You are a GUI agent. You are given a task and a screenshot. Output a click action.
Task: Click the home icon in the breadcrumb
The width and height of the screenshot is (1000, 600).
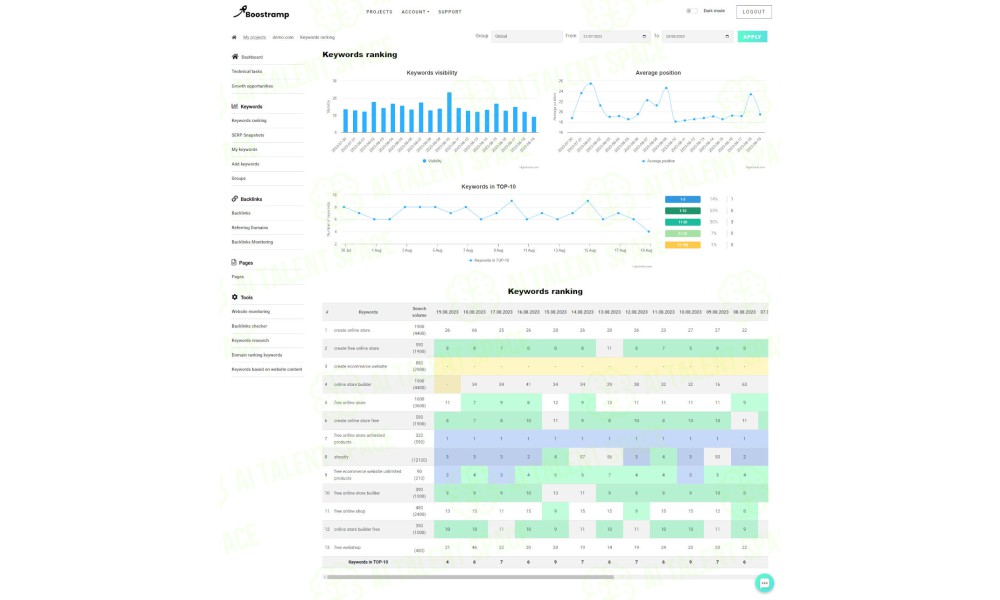point(234,37)
